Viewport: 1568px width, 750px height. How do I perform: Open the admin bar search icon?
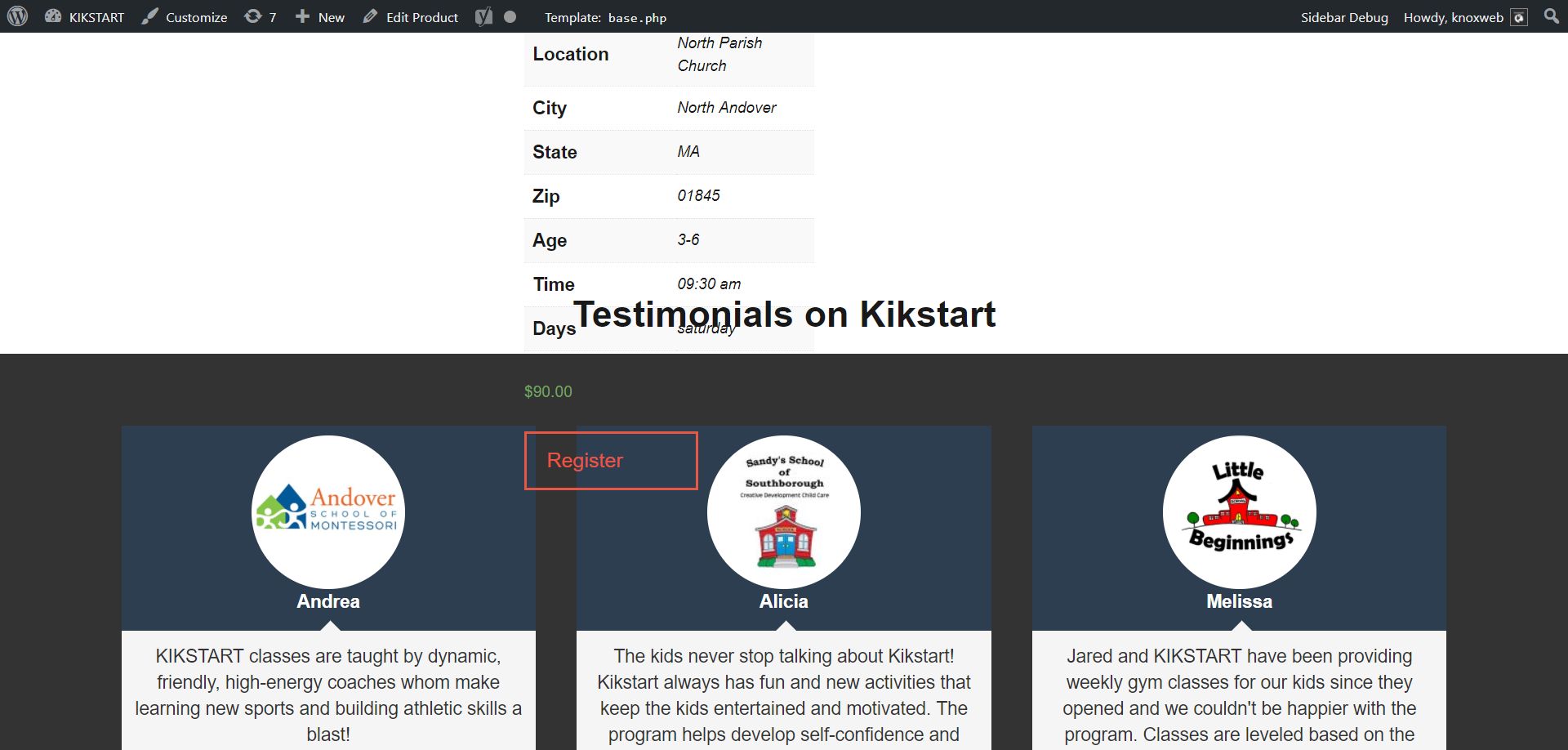tap(1552, 16)
